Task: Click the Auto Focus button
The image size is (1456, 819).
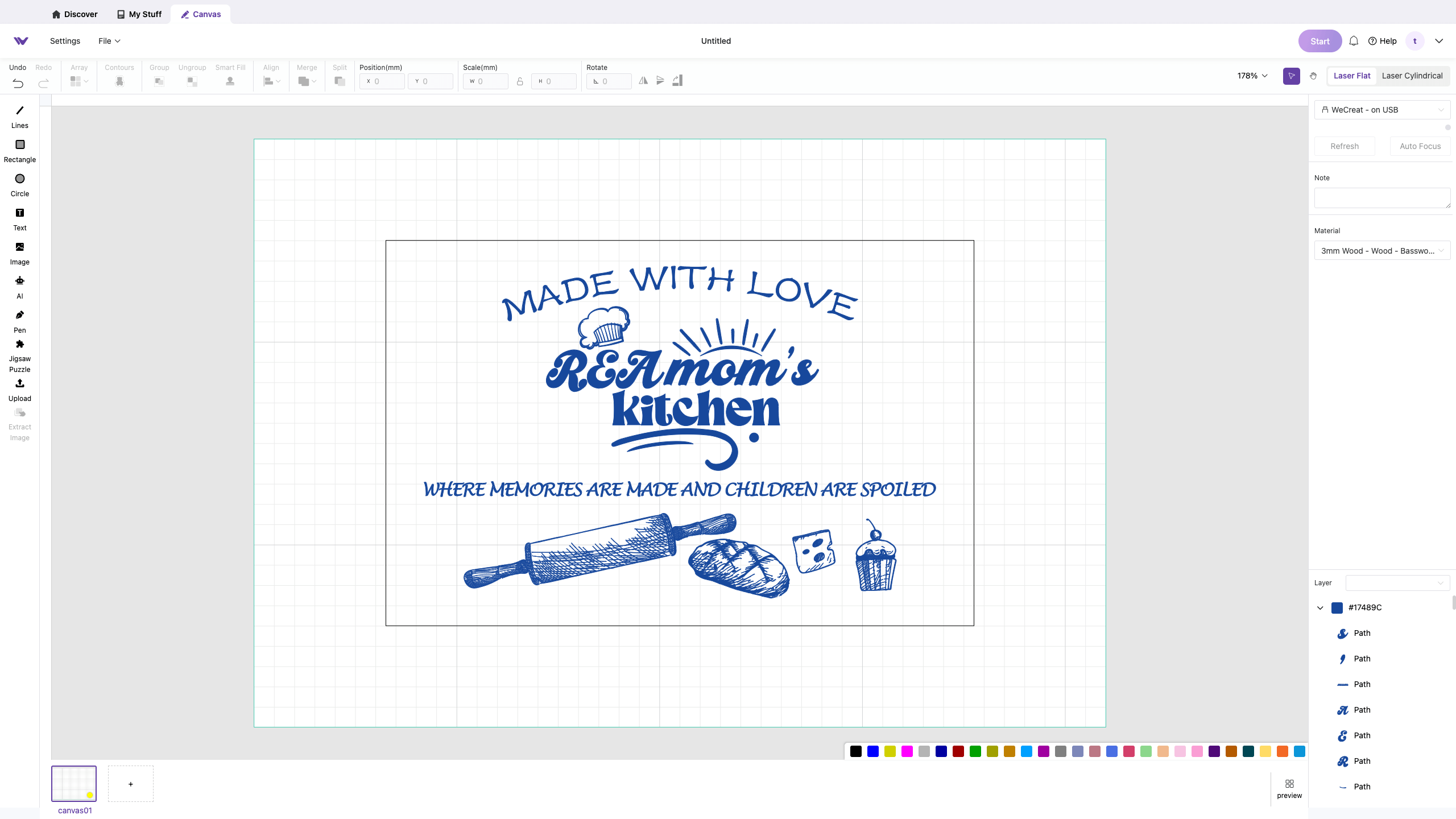Action: [1420, 146]
